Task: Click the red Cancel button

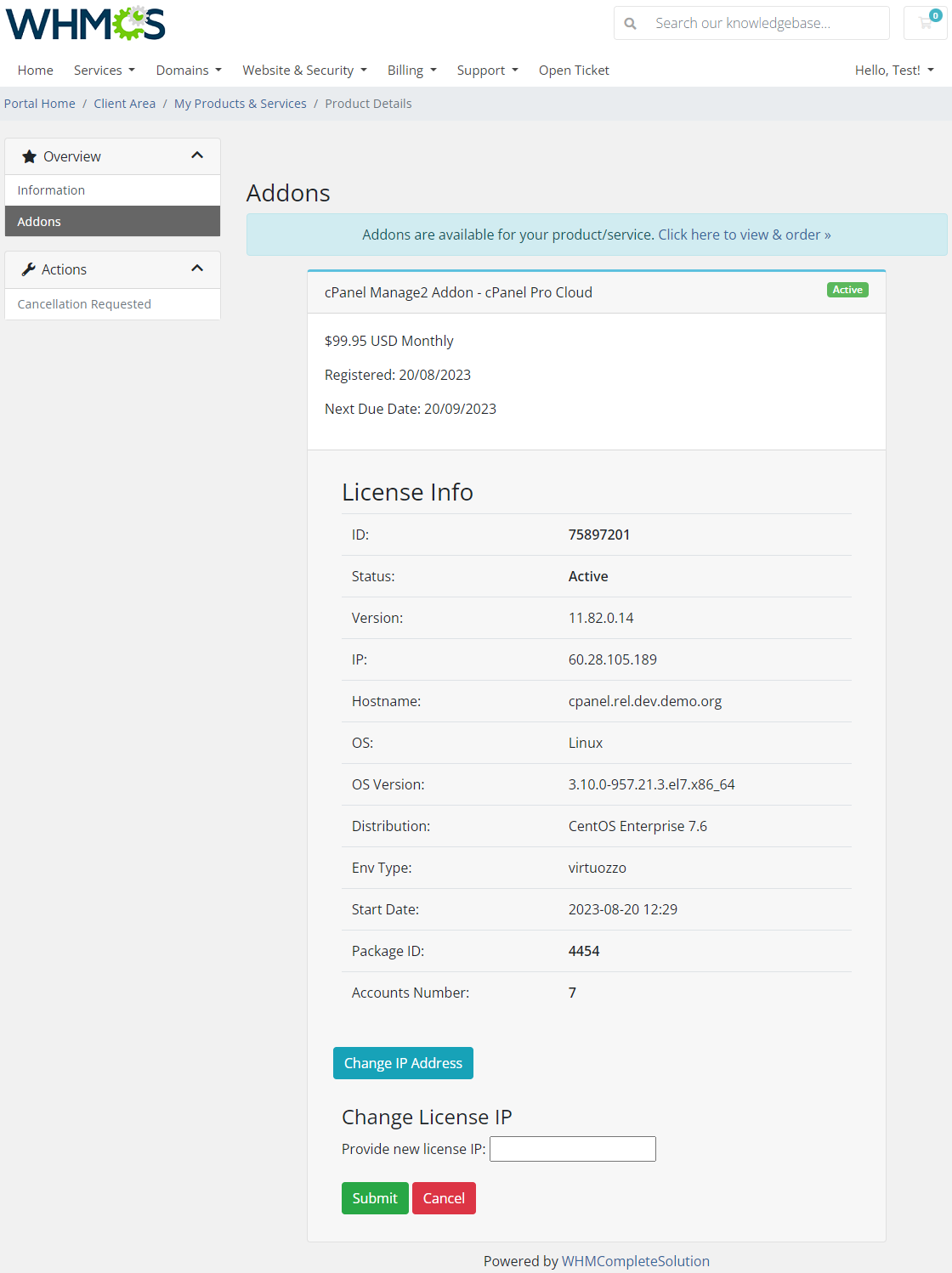Action: (444, 1198)
